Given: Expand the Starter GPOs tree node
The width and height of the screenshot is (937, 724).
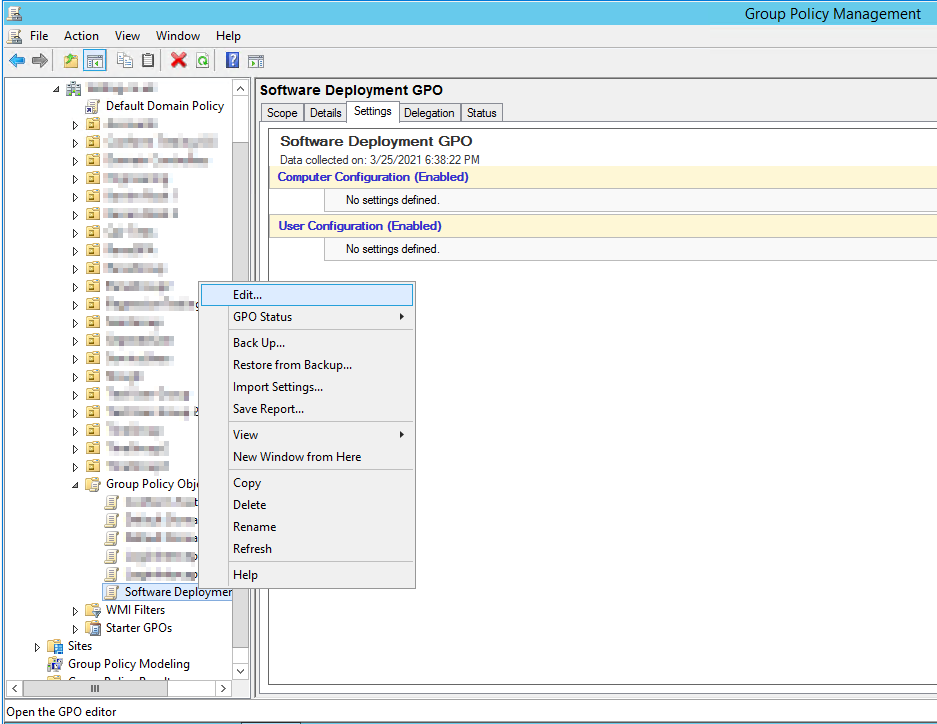Looking at the screenshot, I should (x=75, y=629).
